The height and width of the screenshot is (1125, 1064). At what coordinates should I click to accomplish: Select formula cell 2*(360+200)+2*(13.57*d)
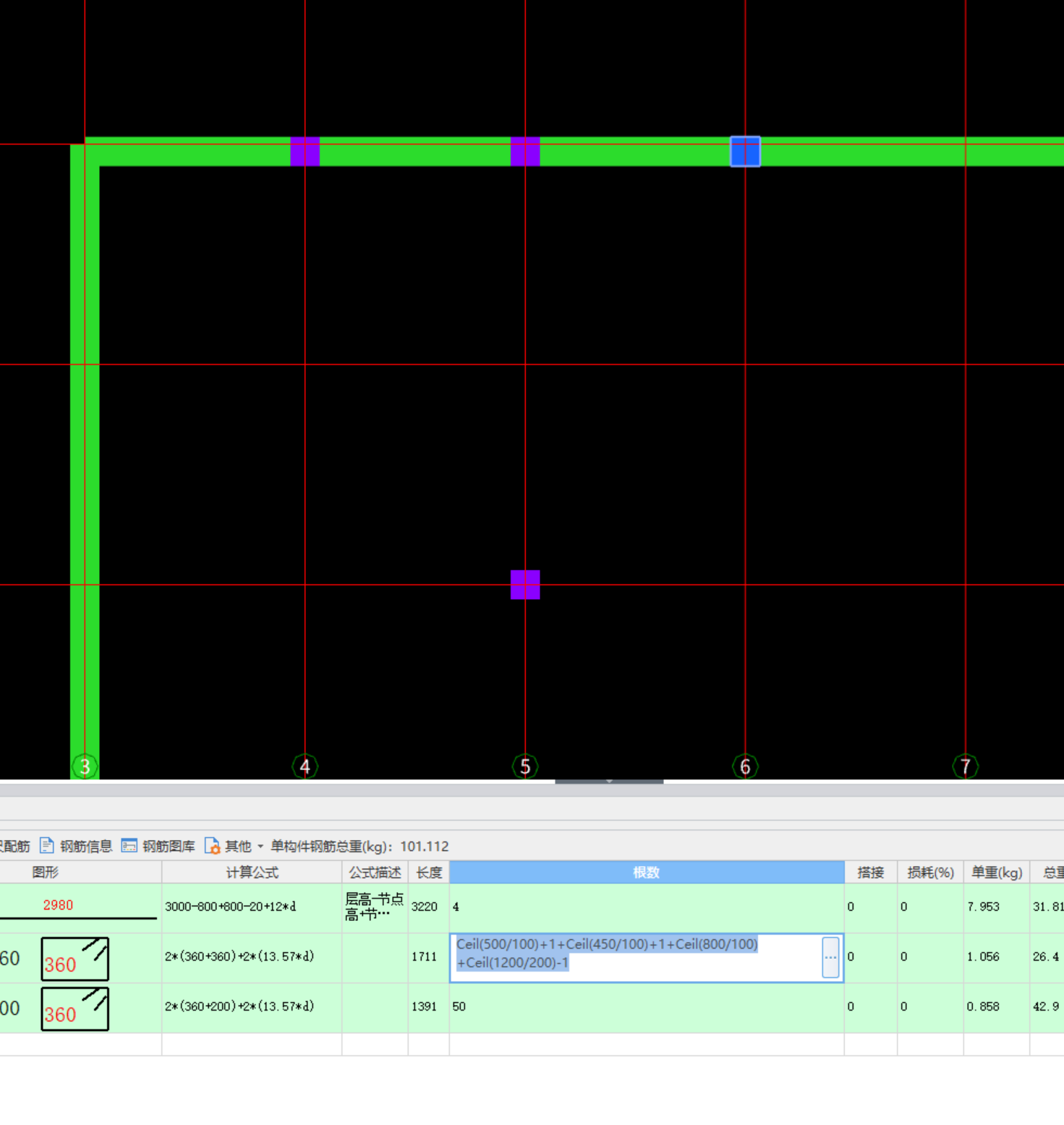pyautogui.click(x=252, y=1007)
